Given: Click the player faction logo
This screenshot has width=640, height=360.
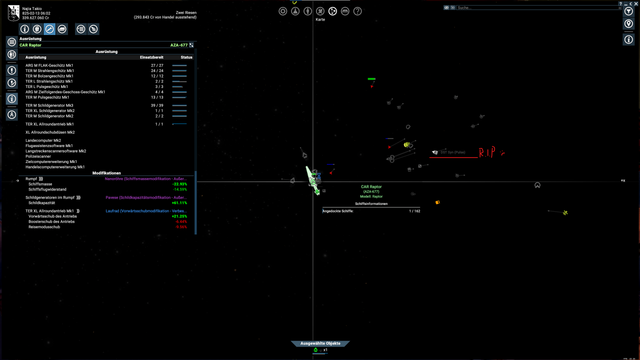Looking at the screenshot, I should (13, 13).
